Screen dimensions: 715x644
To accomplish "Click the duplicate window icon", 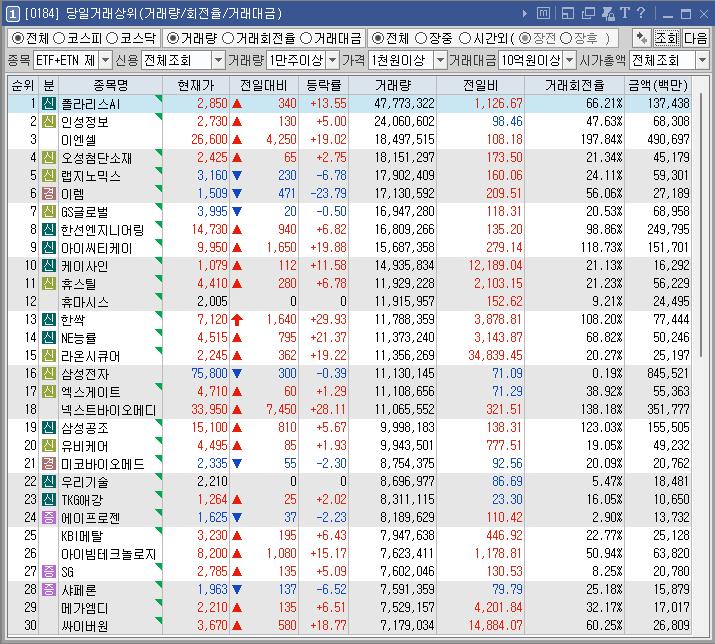I will 588,14.
